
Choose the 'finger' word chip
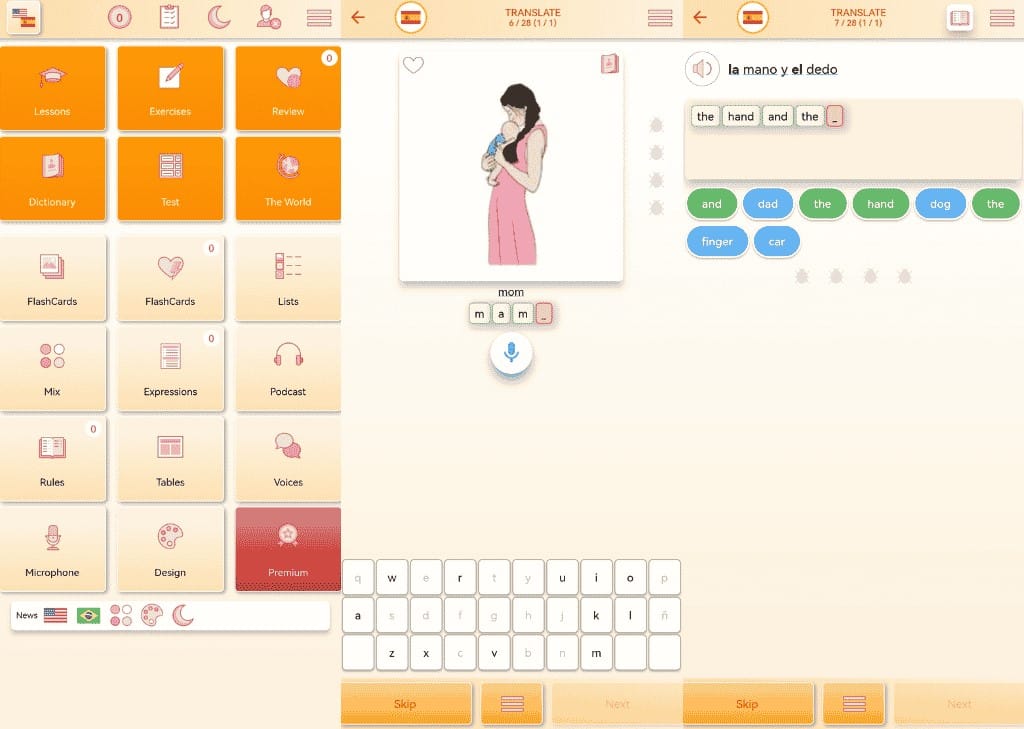click(717, 242)
